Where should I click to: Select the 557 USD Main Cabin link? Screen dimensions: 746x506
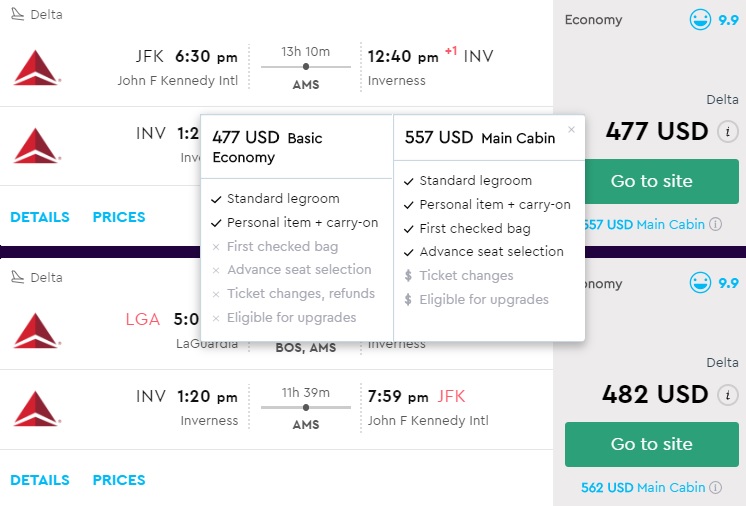point(645,225)
